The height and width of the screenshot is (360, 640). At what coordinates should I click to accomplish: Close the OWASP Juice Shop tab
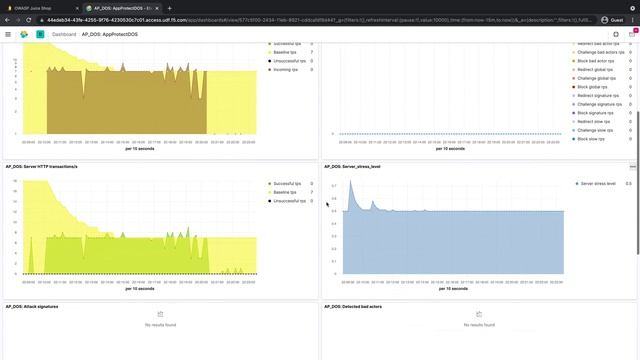click(77, 8)
